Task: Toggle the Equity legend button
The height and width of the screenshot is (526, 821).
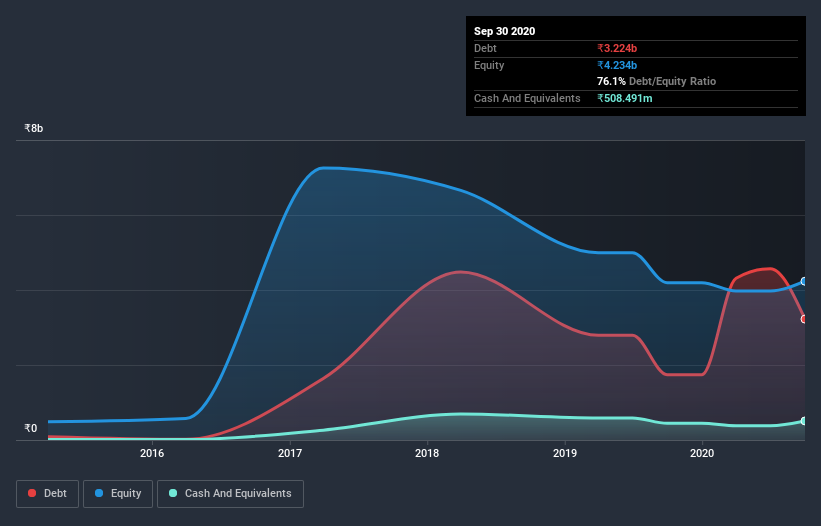Action: tap(118, 494)
